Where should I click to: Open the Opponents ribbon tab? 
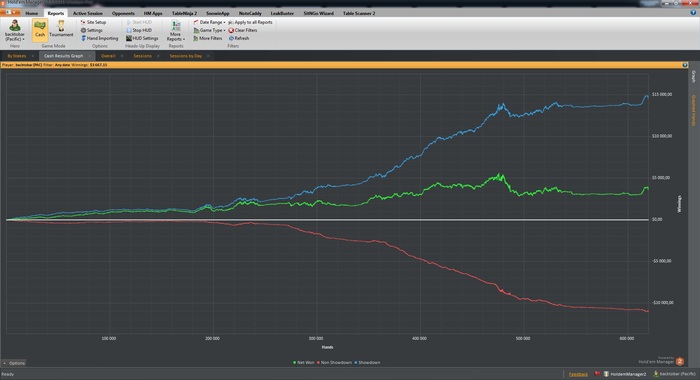click(x=123, y=13)
